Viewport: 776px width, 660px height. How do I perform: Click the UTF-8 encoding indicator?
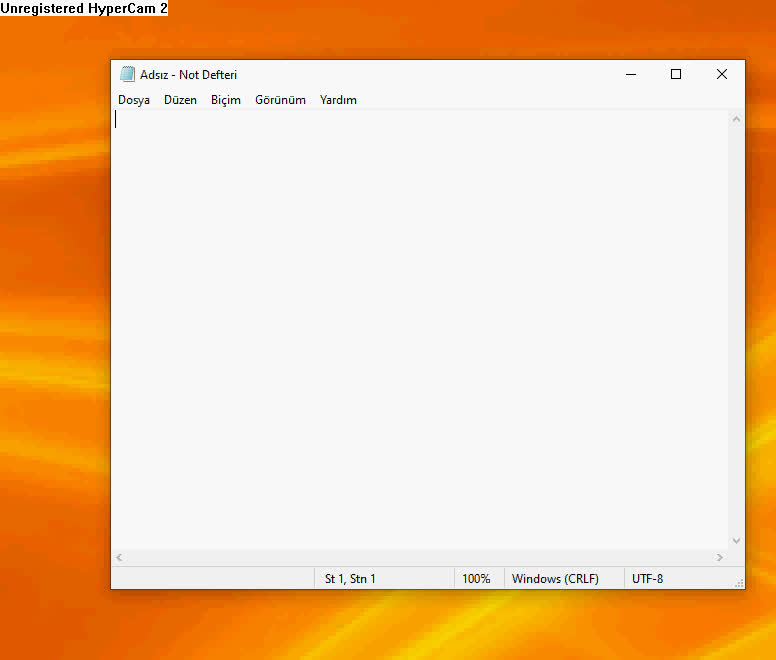pyautogui.click(x=647, y=579)
